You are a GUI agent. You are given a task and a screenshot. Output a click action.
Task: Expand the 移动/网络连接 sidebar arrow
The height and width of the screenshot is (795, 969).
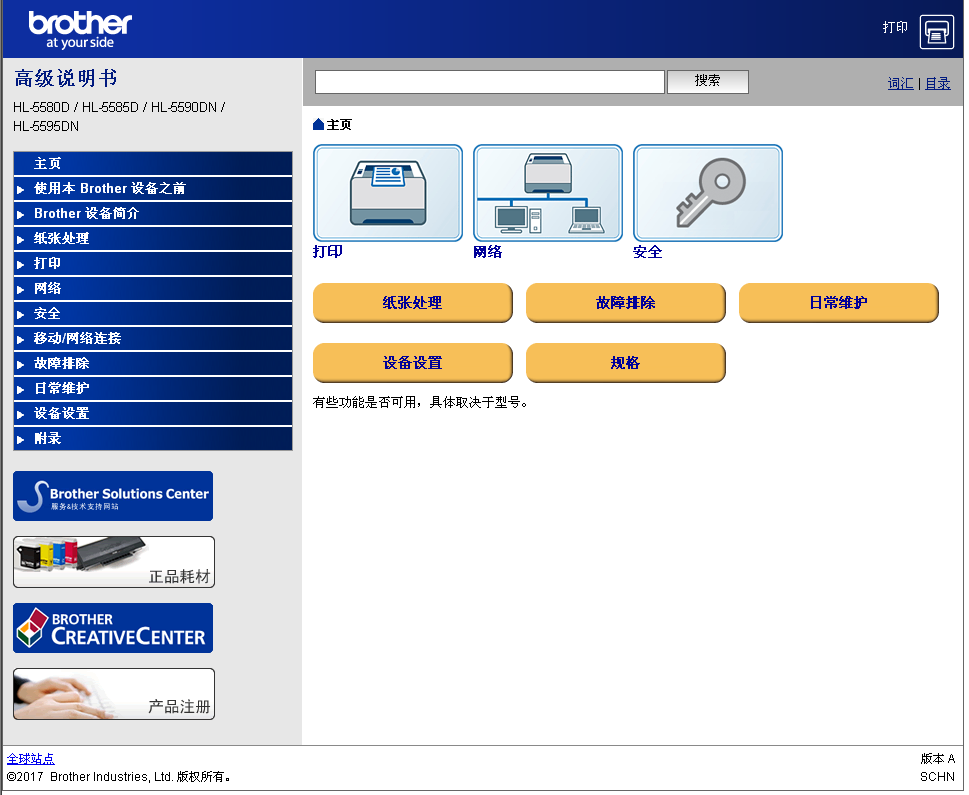[20, 339]
